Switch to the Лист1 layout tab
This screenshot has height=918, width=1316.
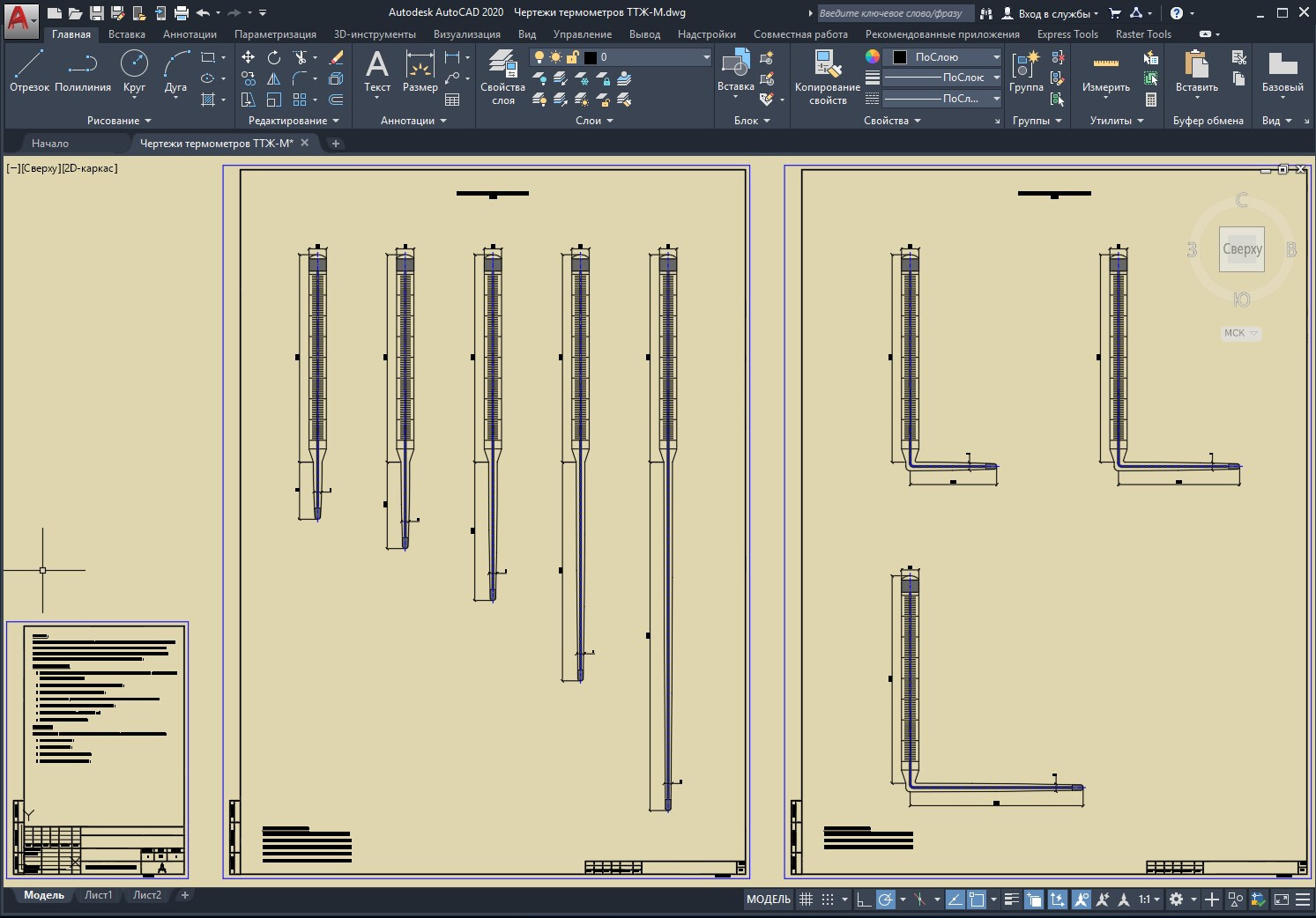98,895
